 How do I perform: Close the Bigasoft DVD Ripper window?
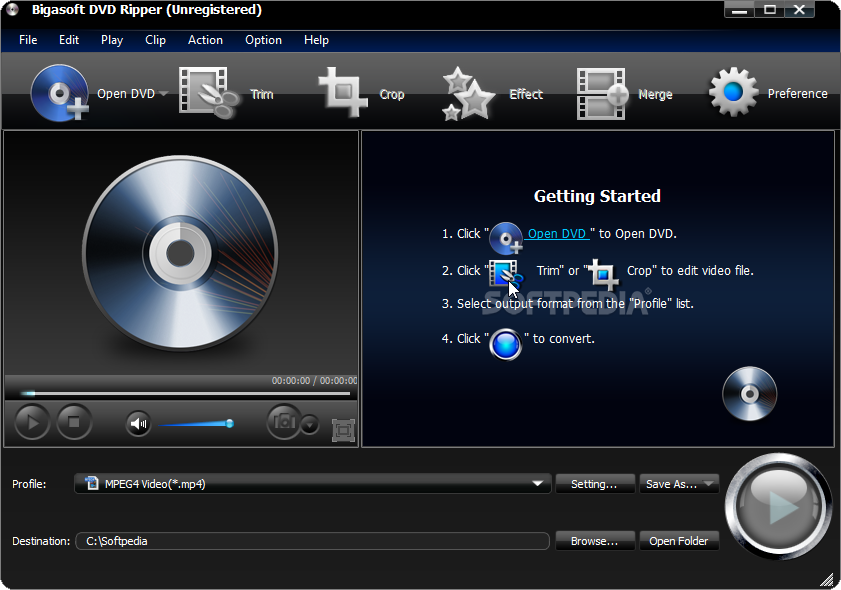tap(800, 10)
